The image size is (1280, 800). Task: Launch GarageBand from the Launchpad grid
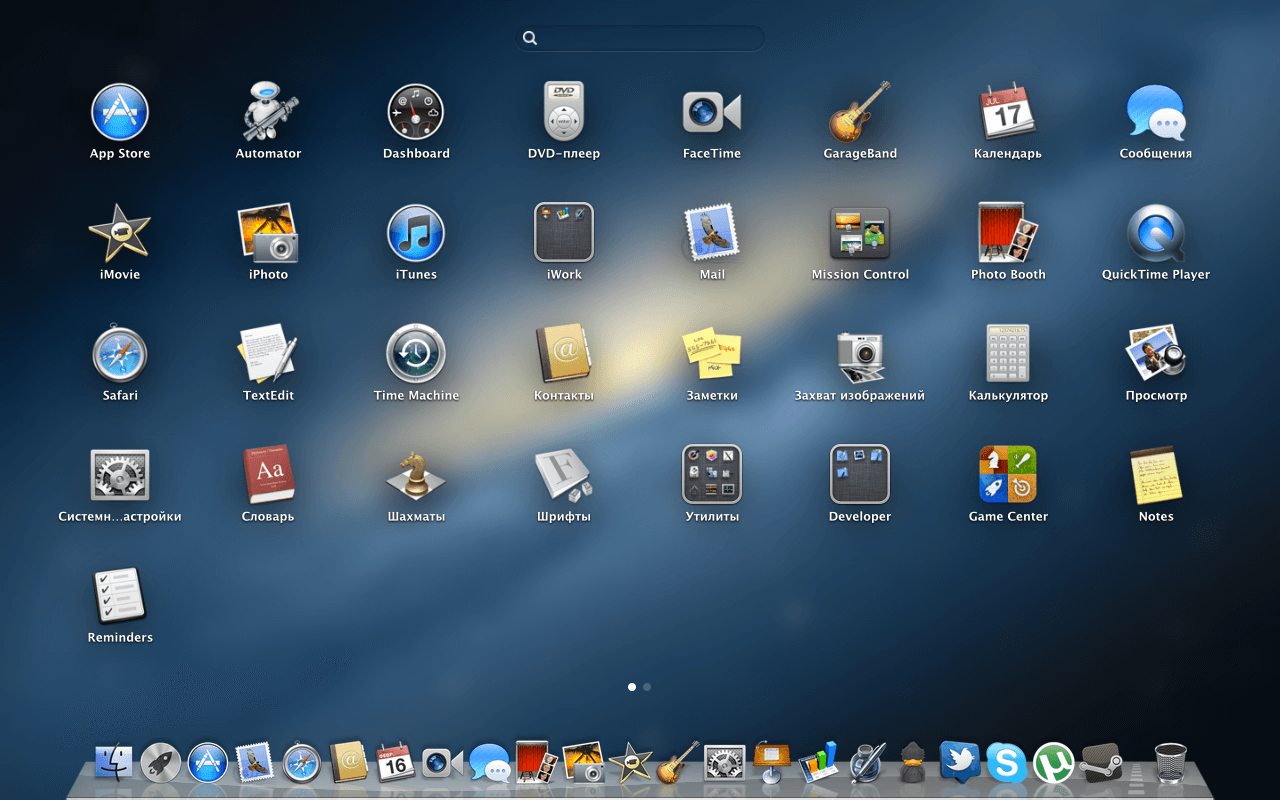pos(860,112)
